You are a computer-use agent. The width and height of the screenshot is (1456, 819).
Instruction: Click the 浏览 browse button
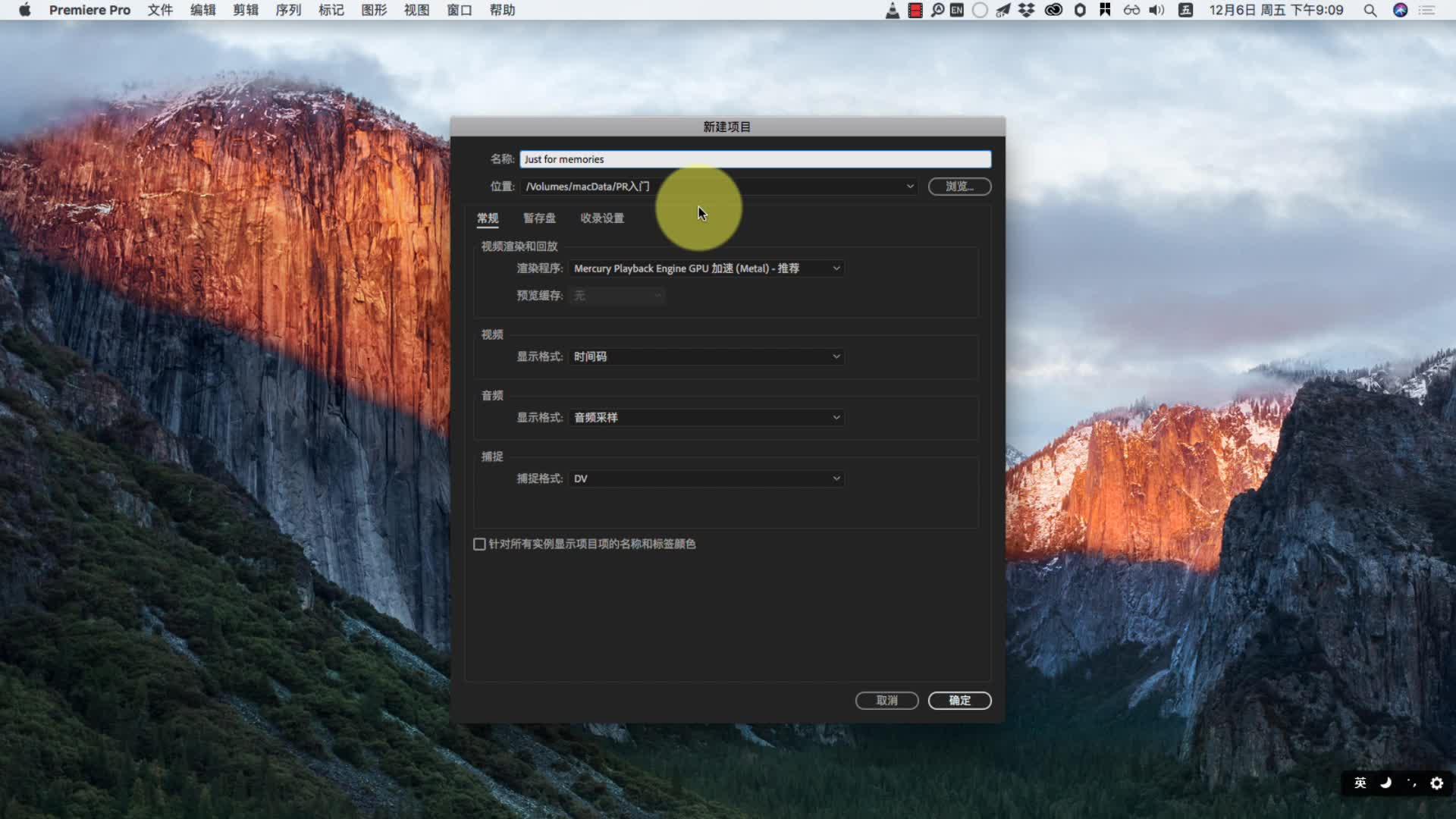pyautogui.click(x=960, y=187)
